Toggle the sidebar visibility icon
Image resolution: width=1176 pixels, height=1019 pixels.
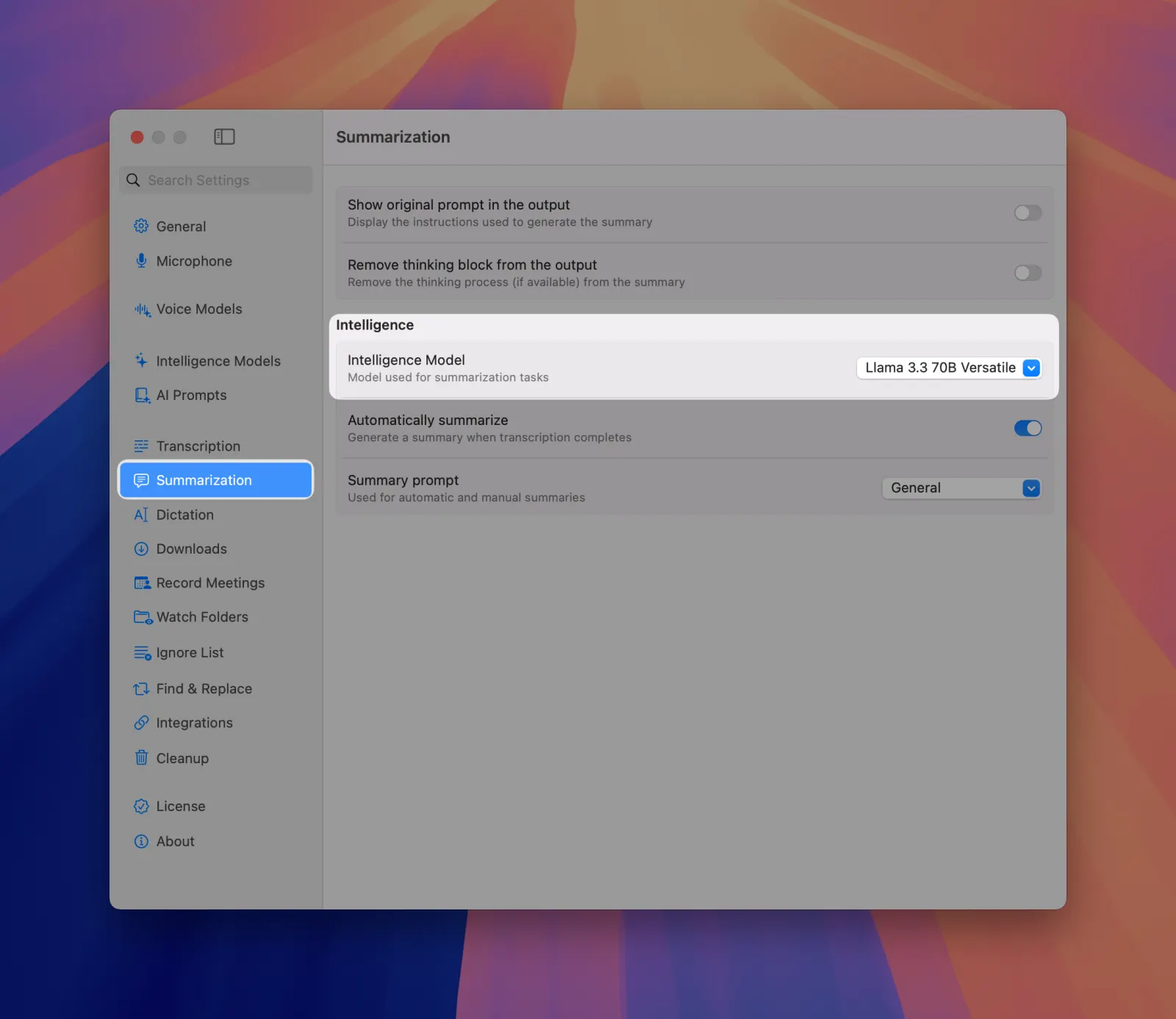[224, 137]
